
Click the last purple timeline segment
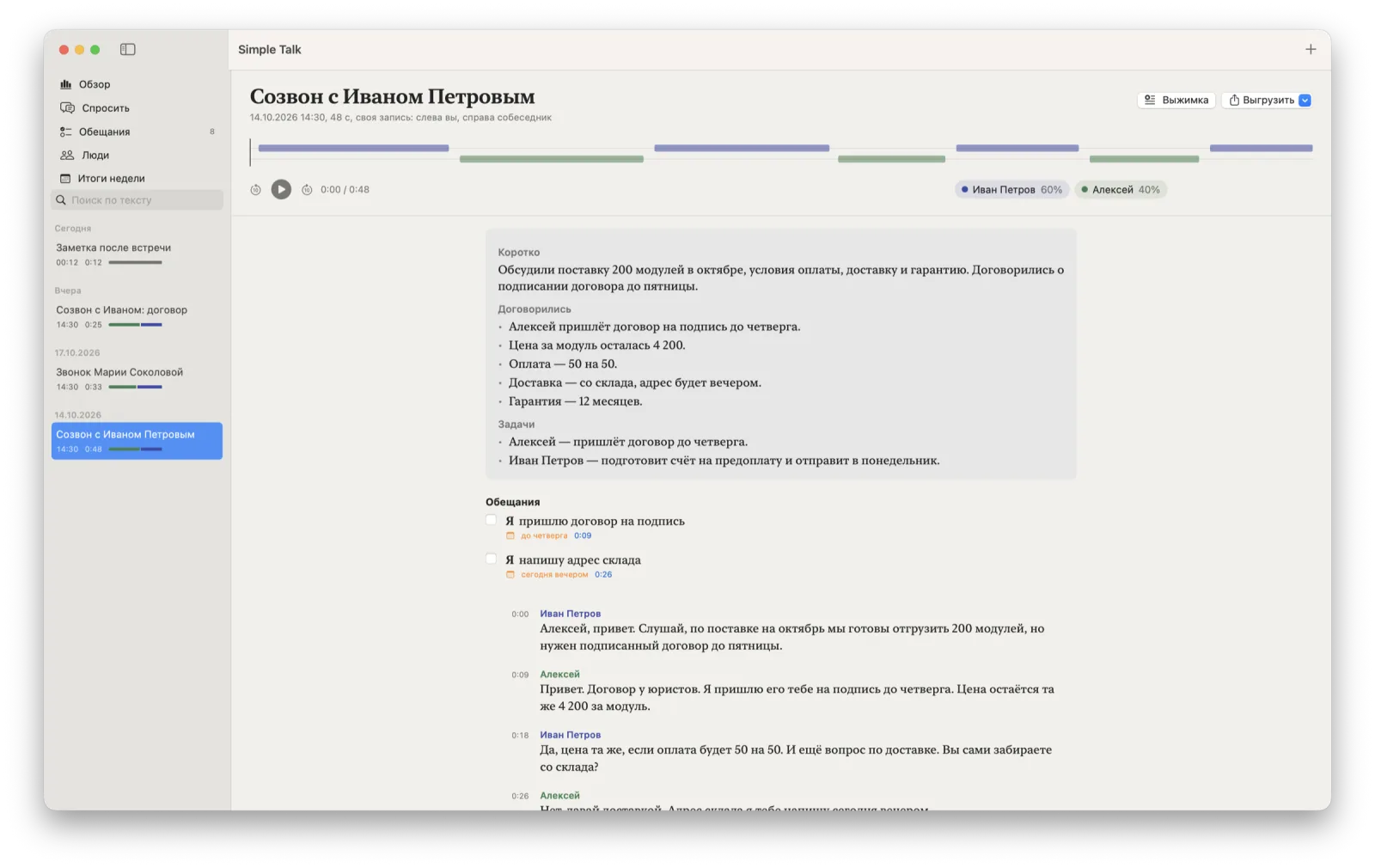[1261, 148]
